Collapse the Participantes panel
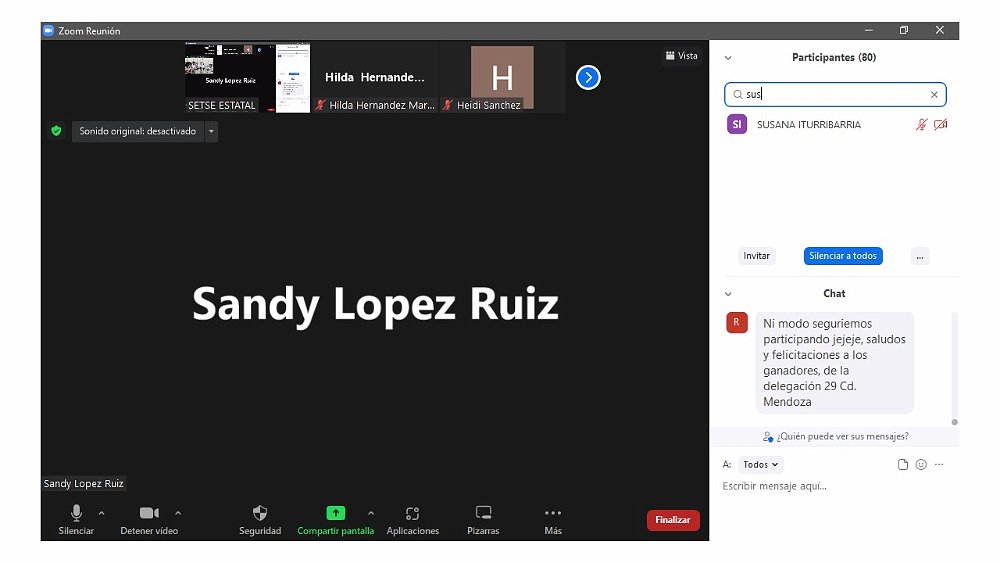The image size is (1000, 563). (728, 58)
